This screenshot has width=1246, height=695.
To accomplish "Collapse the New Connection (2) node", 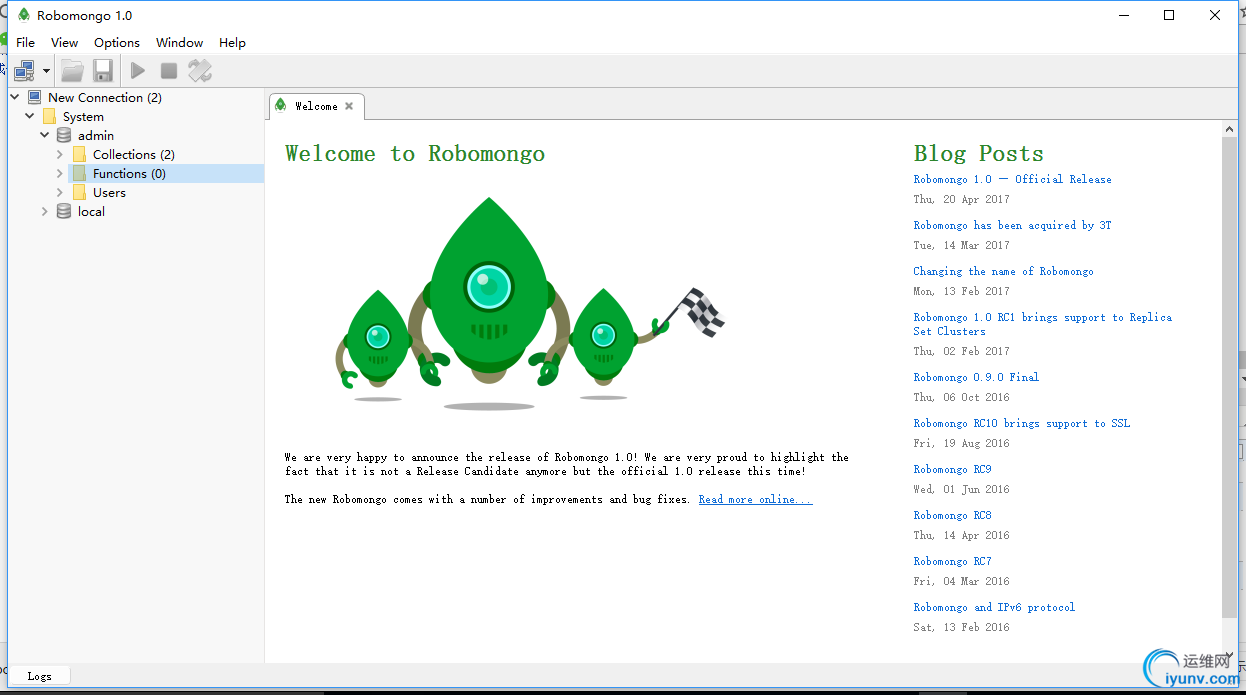I will tap(15, 97).
